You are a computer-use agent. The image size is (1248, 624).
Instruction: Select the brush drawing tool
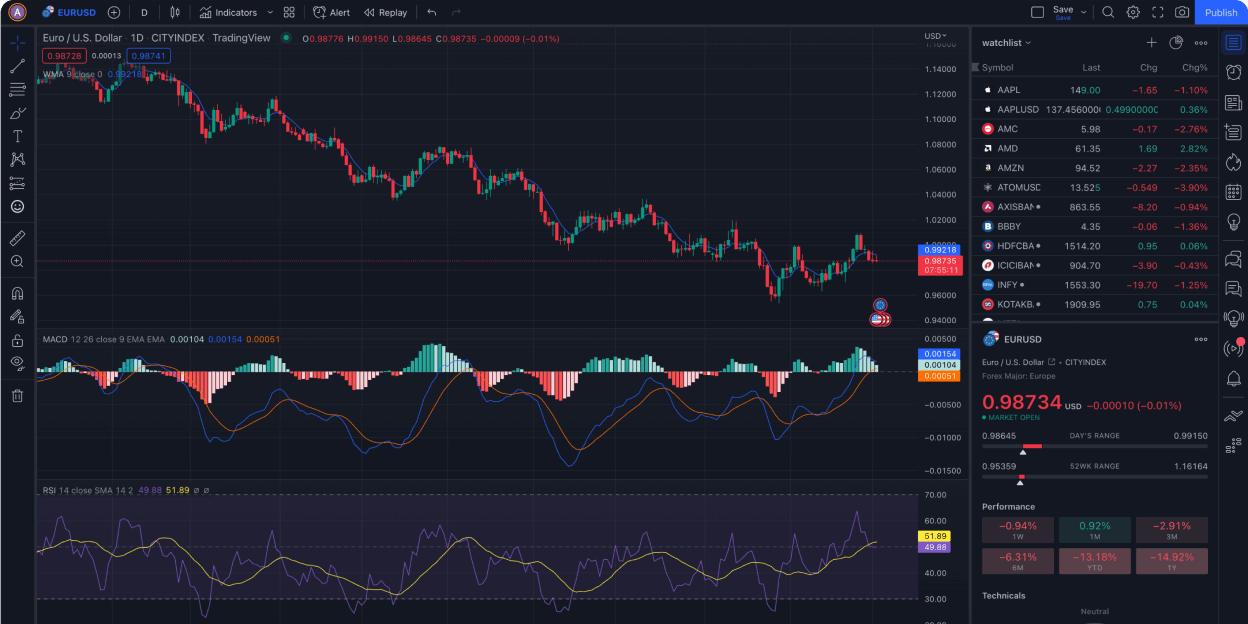pyautogui.click(x=17, y=113)
